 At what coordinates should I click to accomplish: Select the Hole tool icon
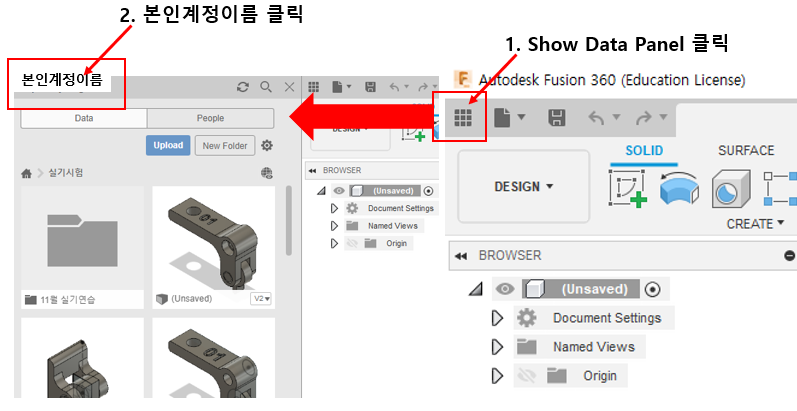click(731, 188)
